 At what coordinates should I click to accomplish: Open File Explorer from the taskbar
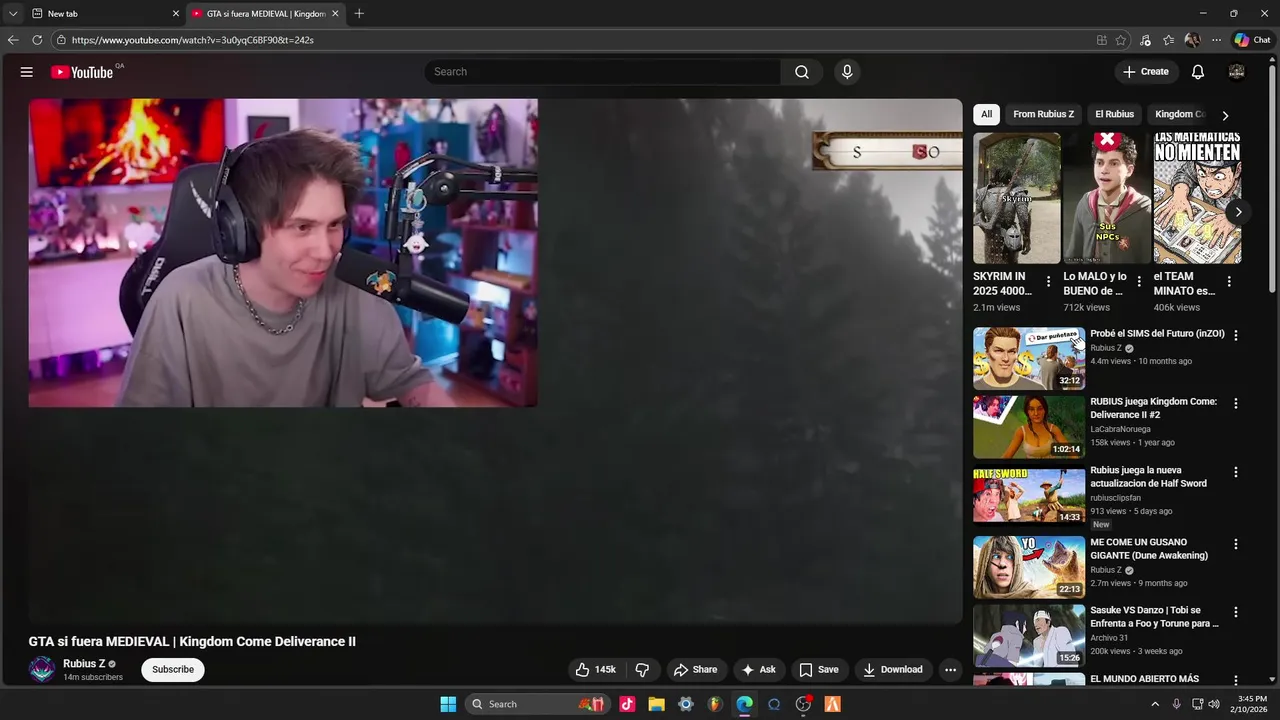(x=656, y=704)
